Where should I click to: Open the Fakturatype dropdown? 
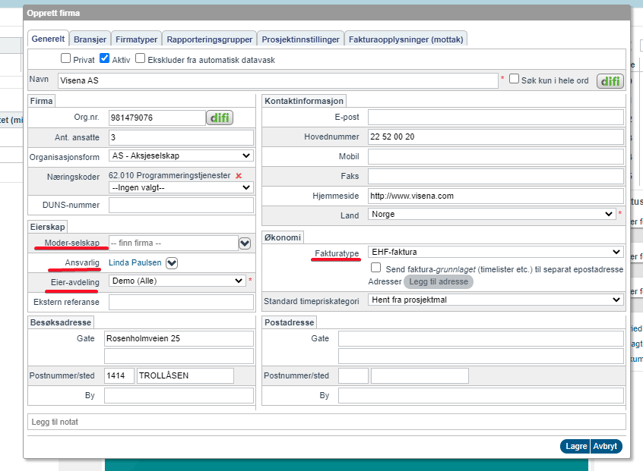pos(495,253)
